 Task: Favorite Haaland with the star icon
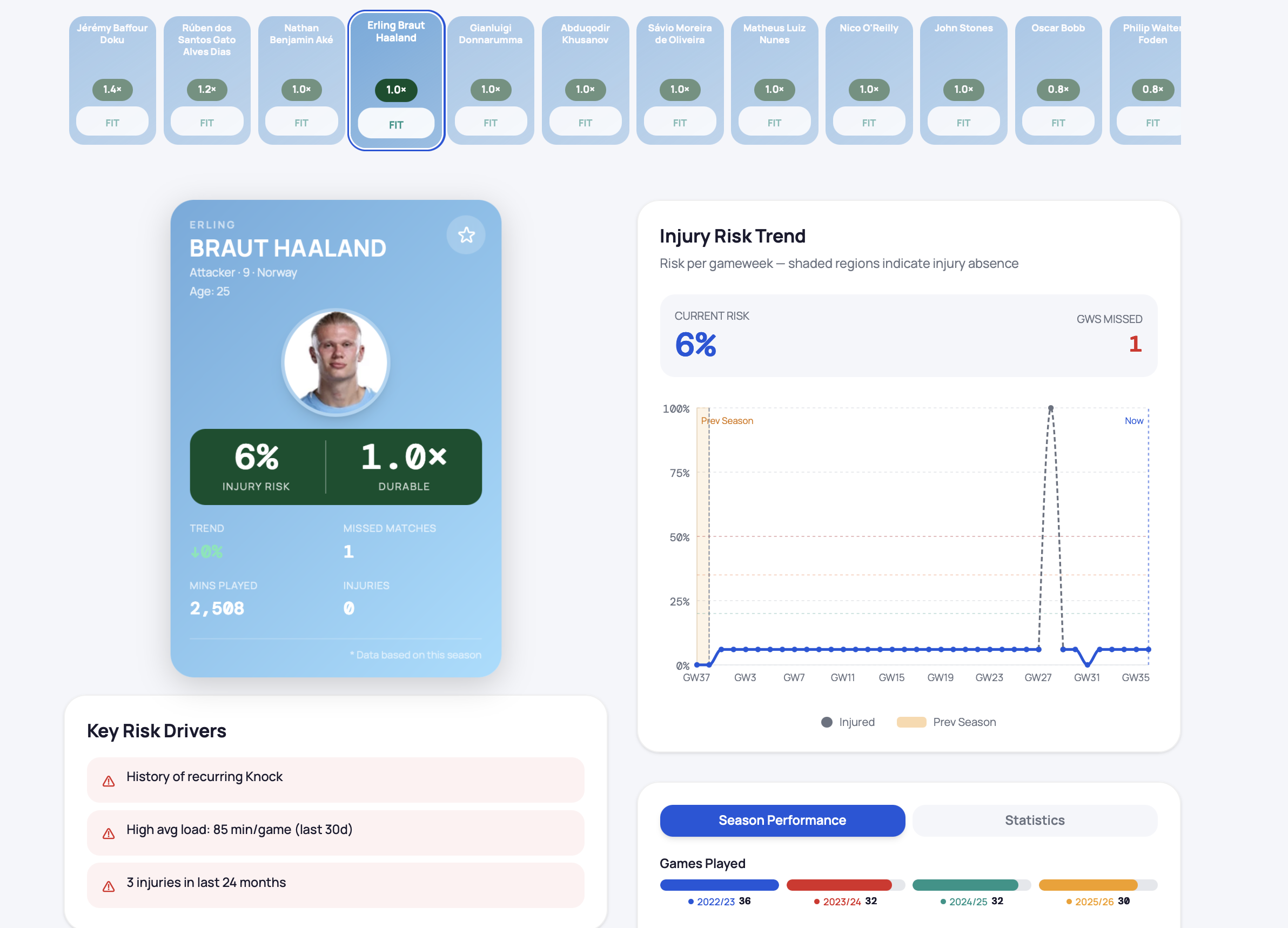coord(466,234)
